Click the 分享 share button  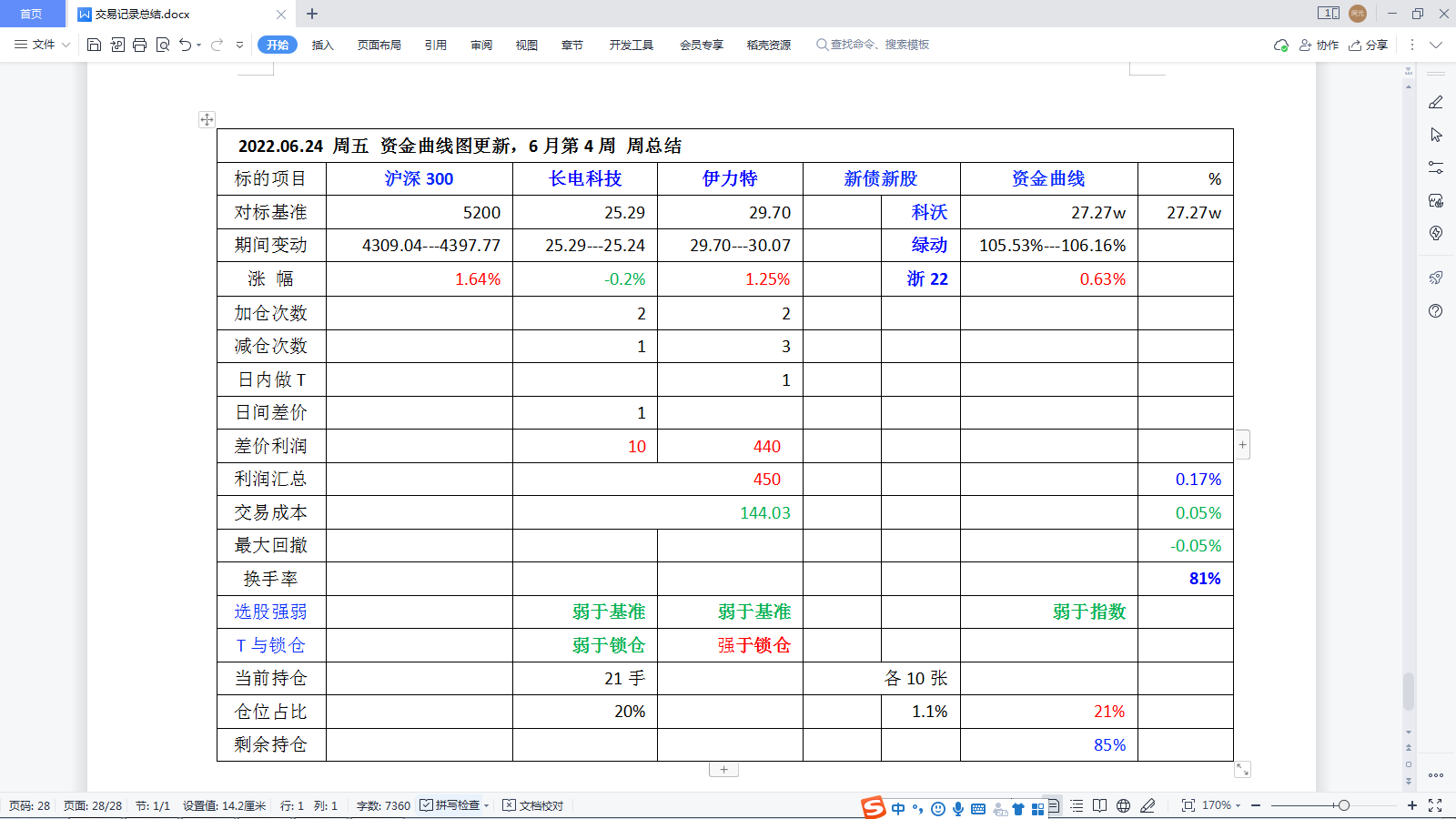coord(1367,44)
